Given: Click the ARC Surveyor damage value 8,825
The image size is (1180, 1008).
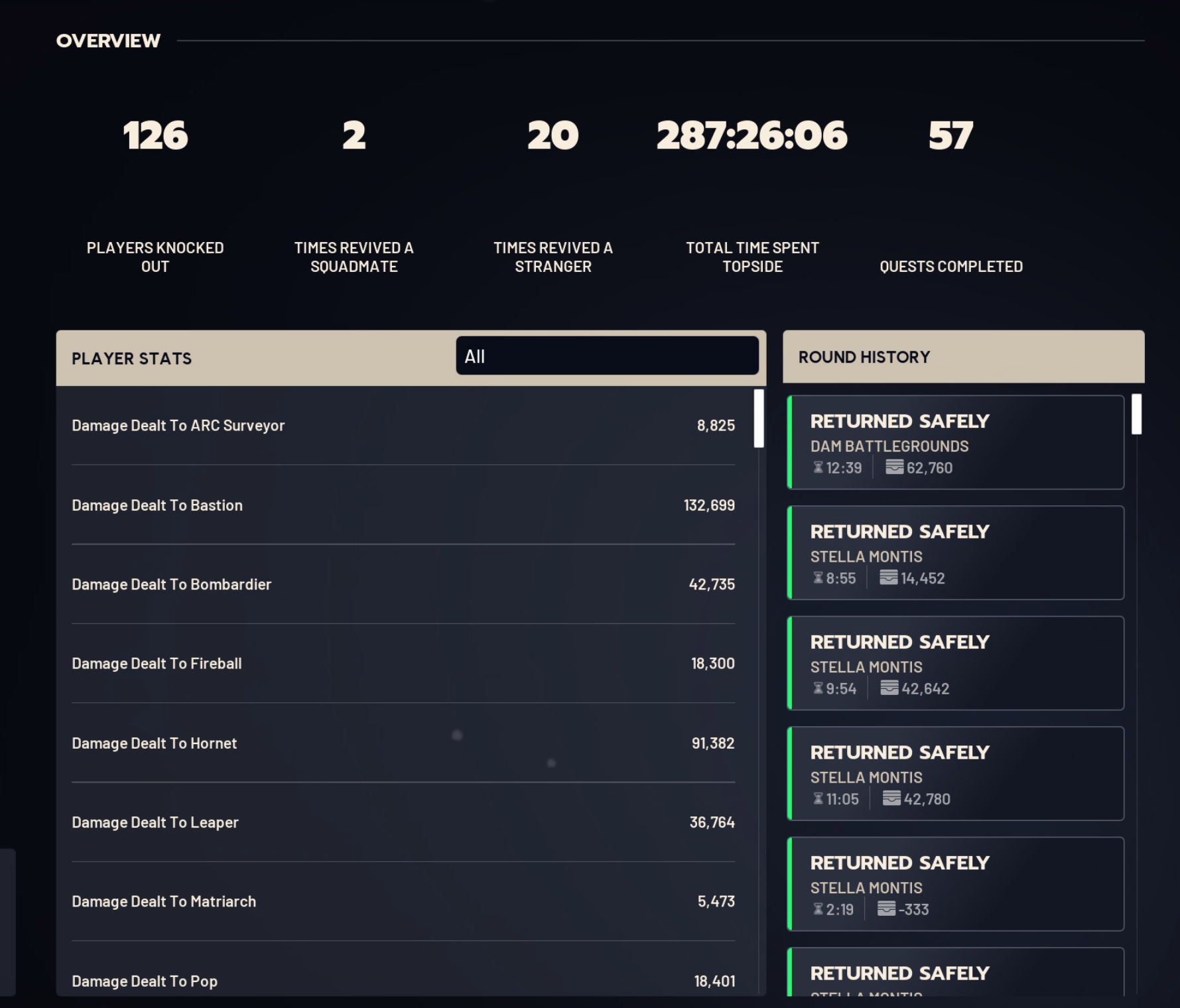Looking at the screenshot, I should [716, 426].
